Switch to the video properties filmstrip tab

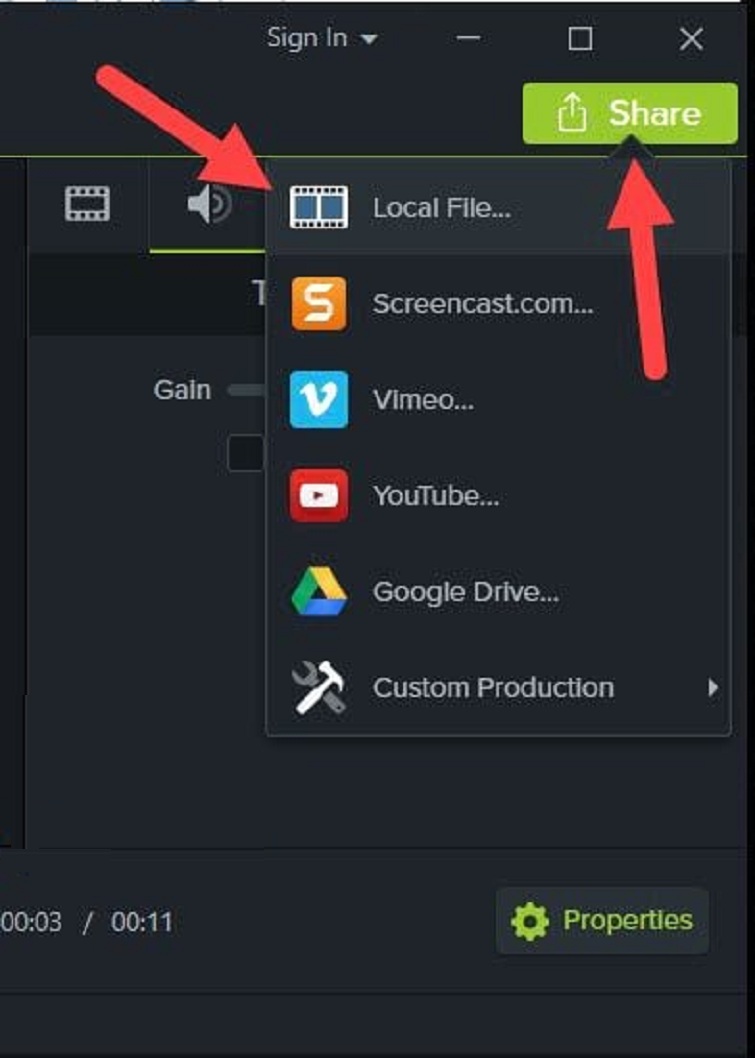click(87, 204)
